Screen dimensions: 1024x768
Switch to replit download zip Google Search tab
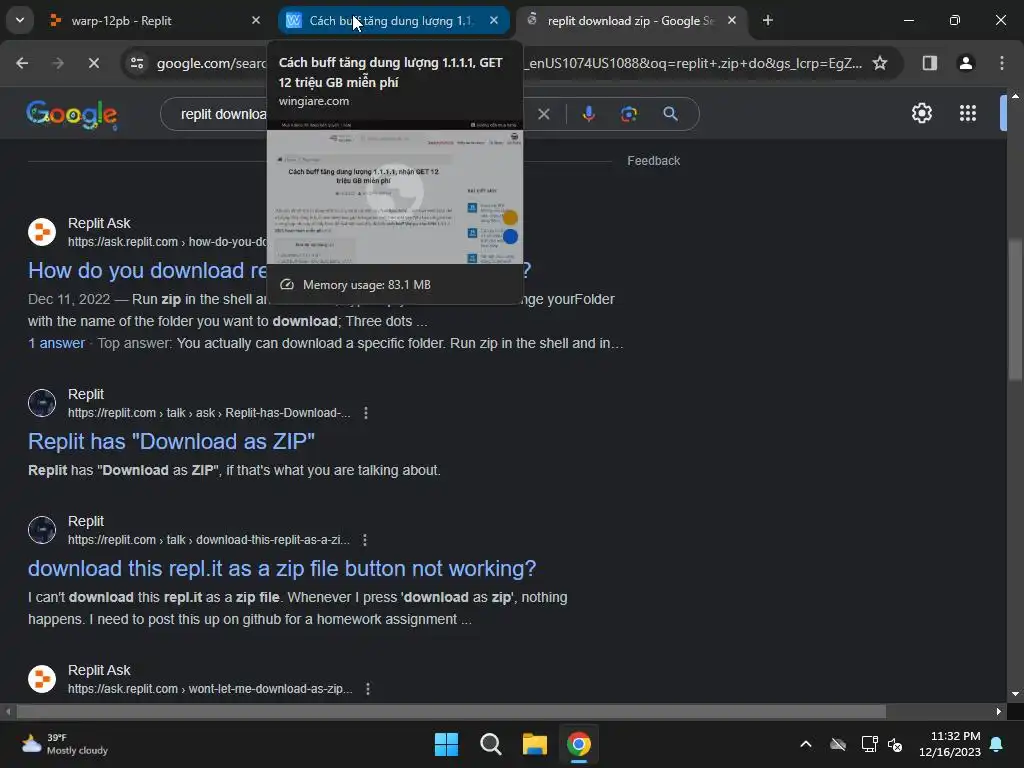click(x=630, y=21)
